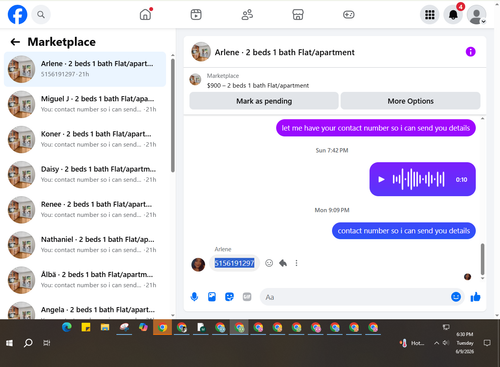Image resolution: width=500 pixels, height=367 pixels.
Task: Open the Gaming controller icon
Action: (349, 14)
